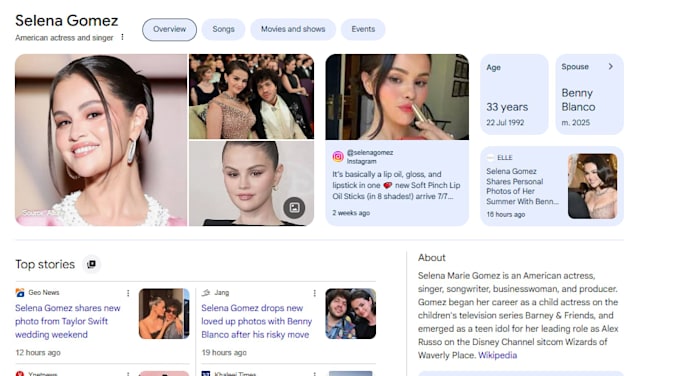Viewport: 680px width, 376px height.
Task: Open the Movies and shows tab
Action: (293, 29)
